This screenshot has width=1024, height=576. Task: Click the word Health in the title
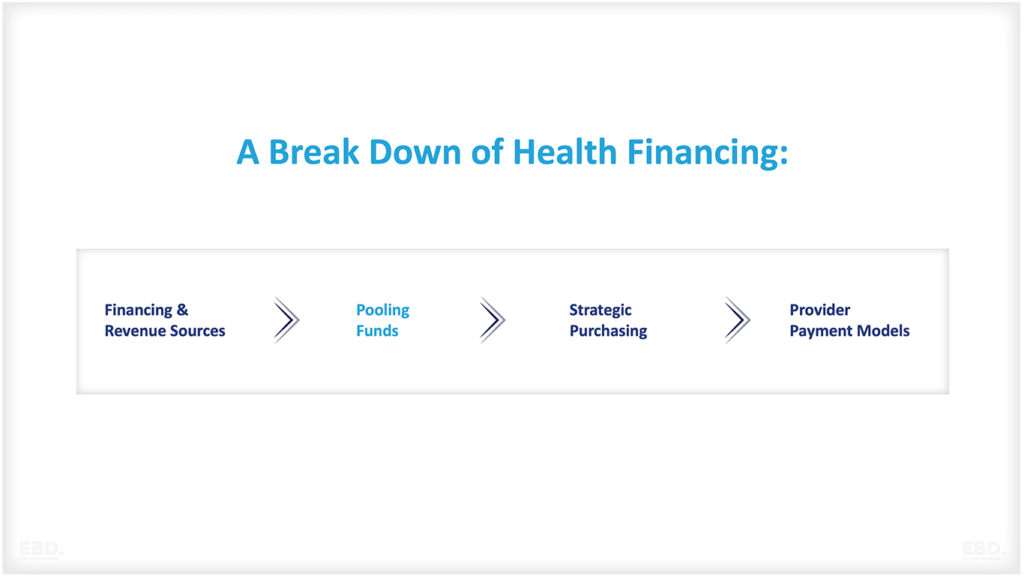[x=566, y=152]
